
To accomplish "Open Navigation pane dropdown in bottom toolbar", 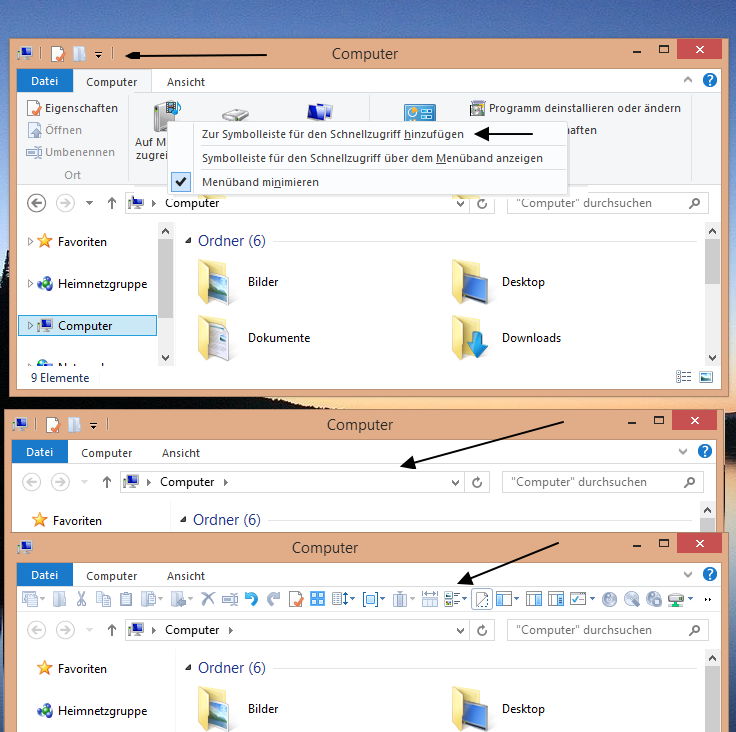I will click(507, 599).
